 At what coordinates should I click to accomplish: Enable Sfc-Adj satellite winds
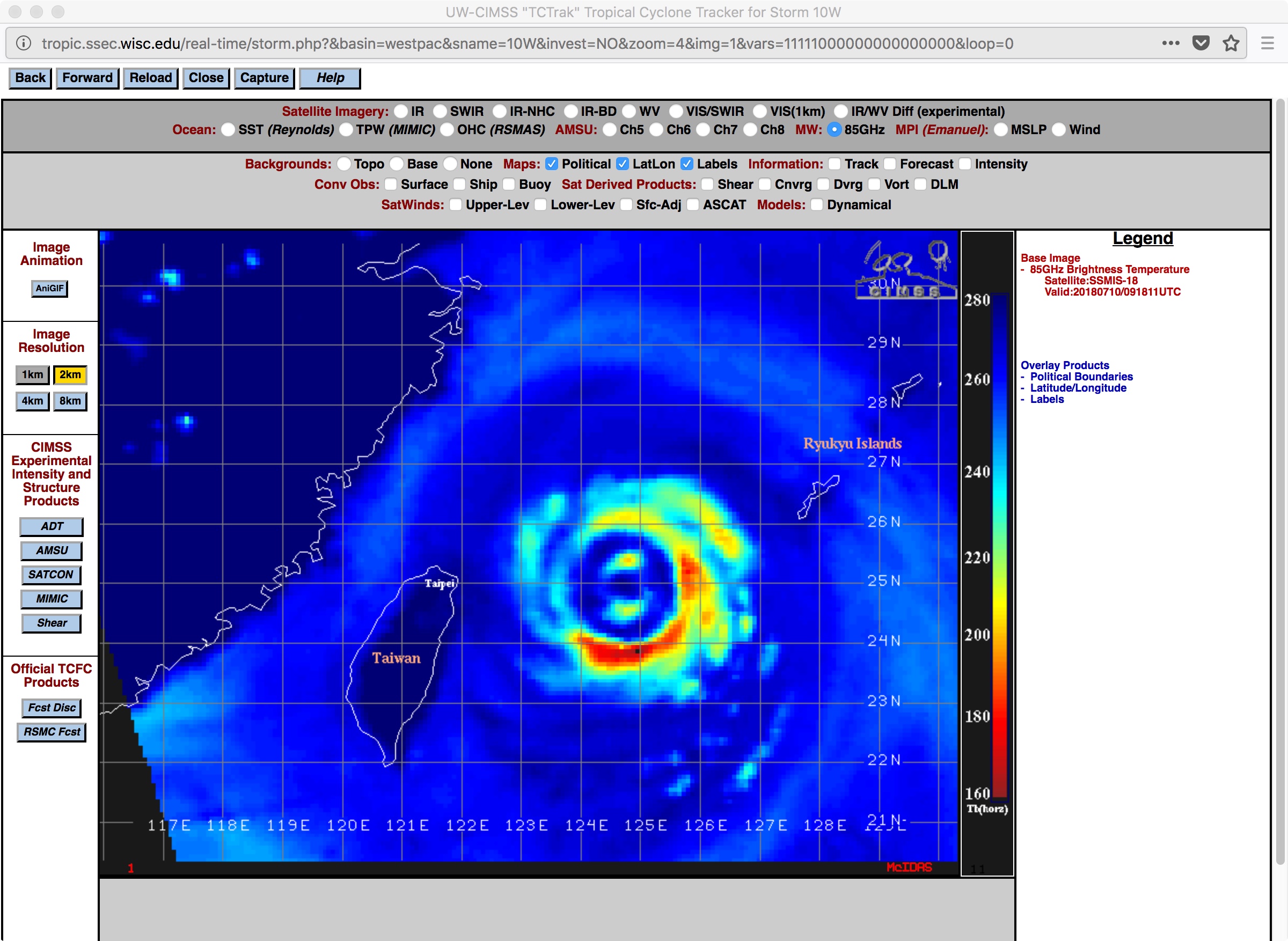626,205
